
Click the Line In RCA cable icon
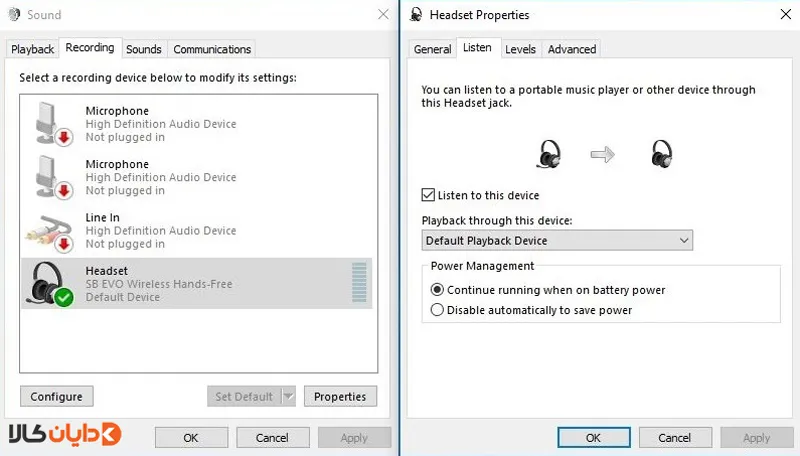tap(50, 232)
